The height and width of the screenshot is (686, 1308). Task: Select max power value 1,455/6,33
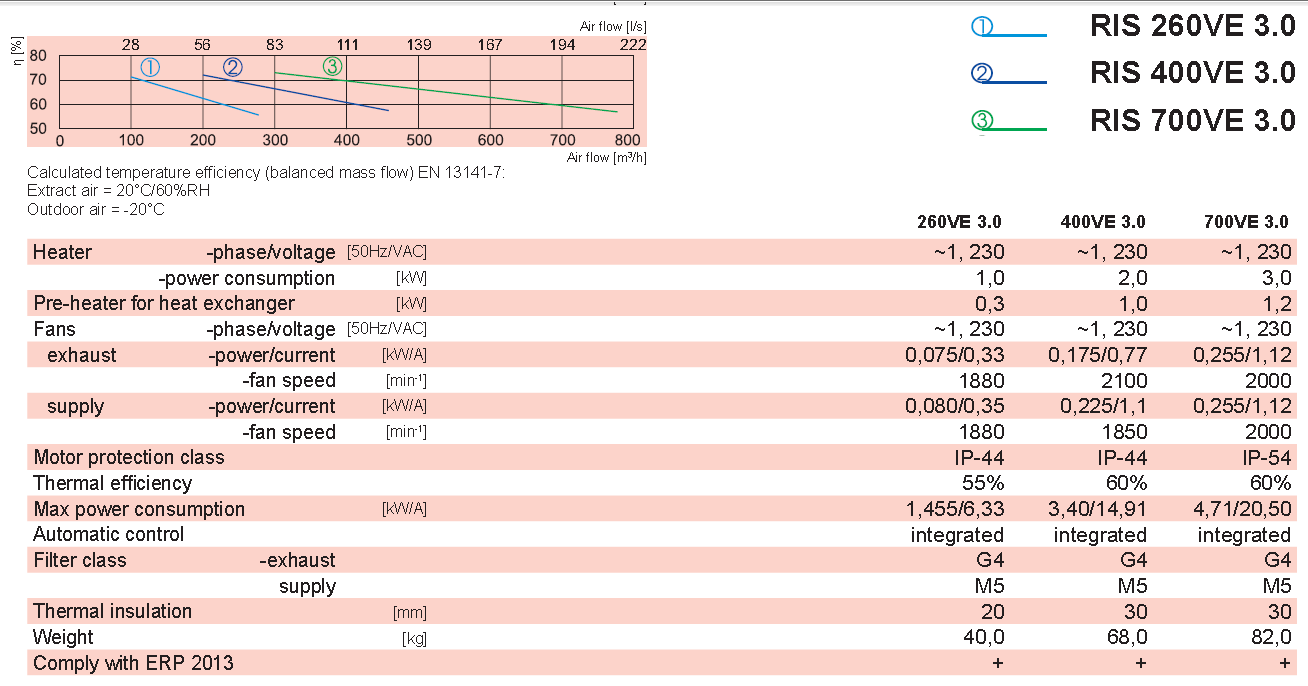click(x=955, y=509)
